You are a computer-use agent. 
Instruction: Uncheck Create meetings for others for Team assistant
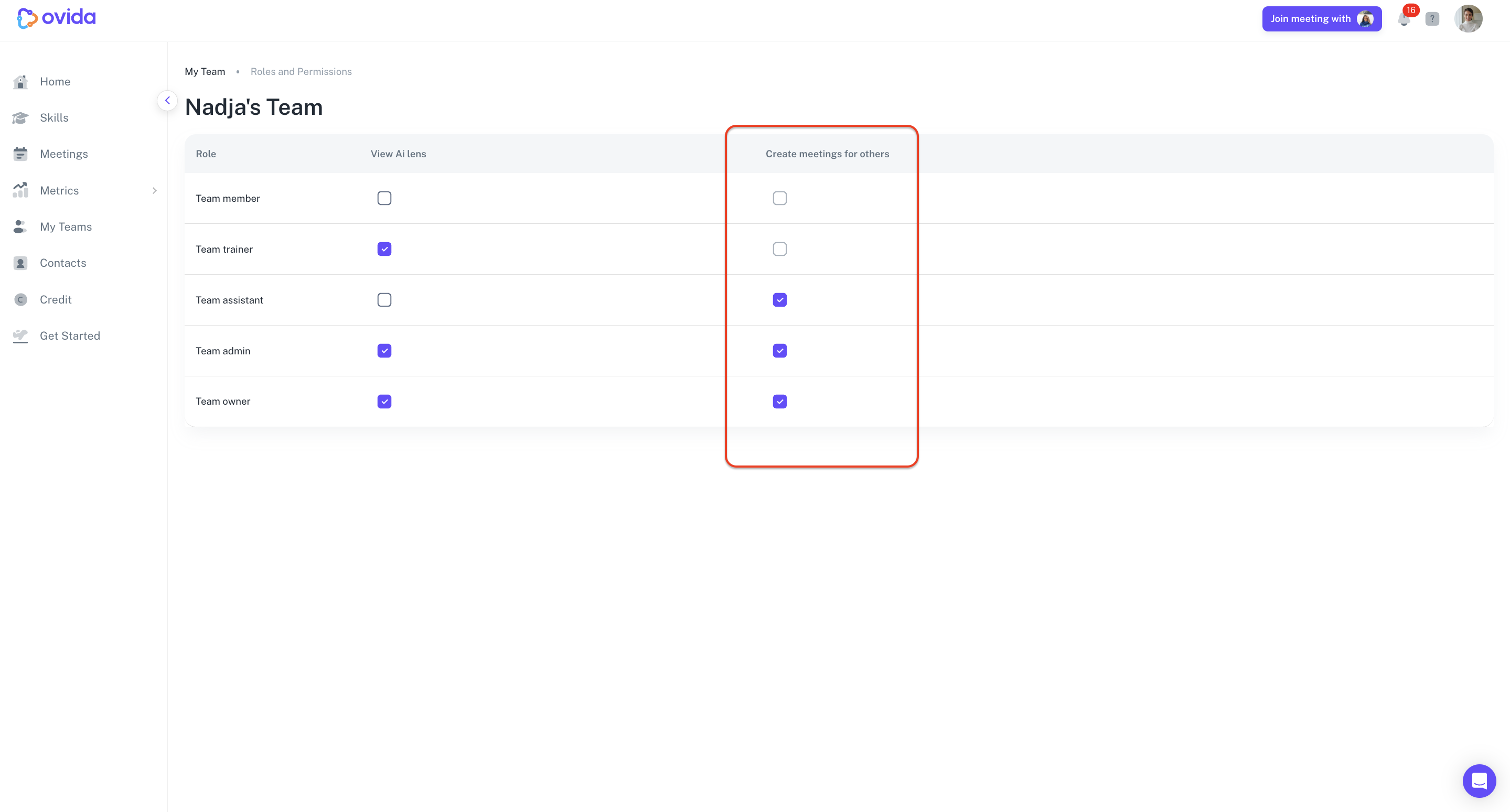(779, 300)
